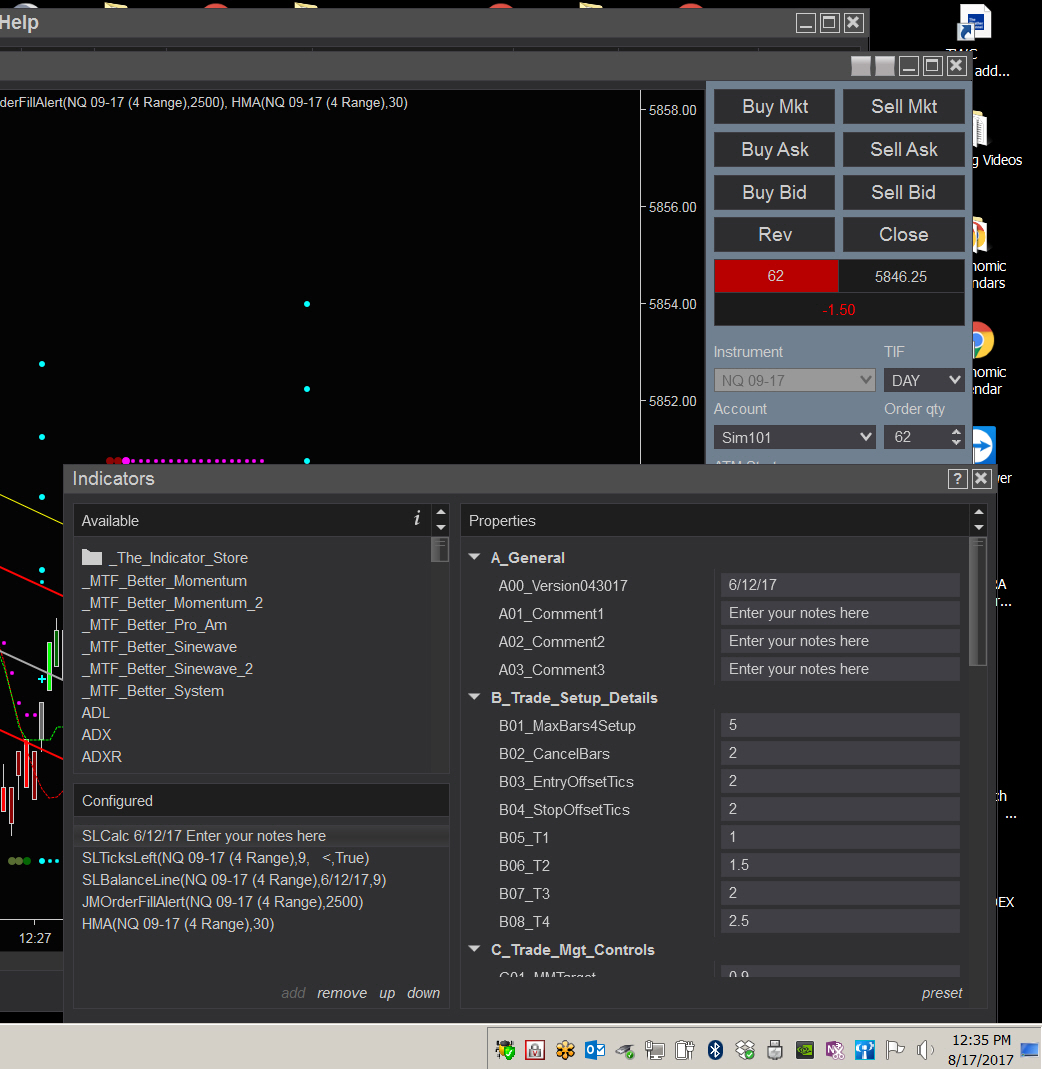This screenshot has width=1042, height=1069.
Task: Click the remove link under Configured
Action: point(342,993)
